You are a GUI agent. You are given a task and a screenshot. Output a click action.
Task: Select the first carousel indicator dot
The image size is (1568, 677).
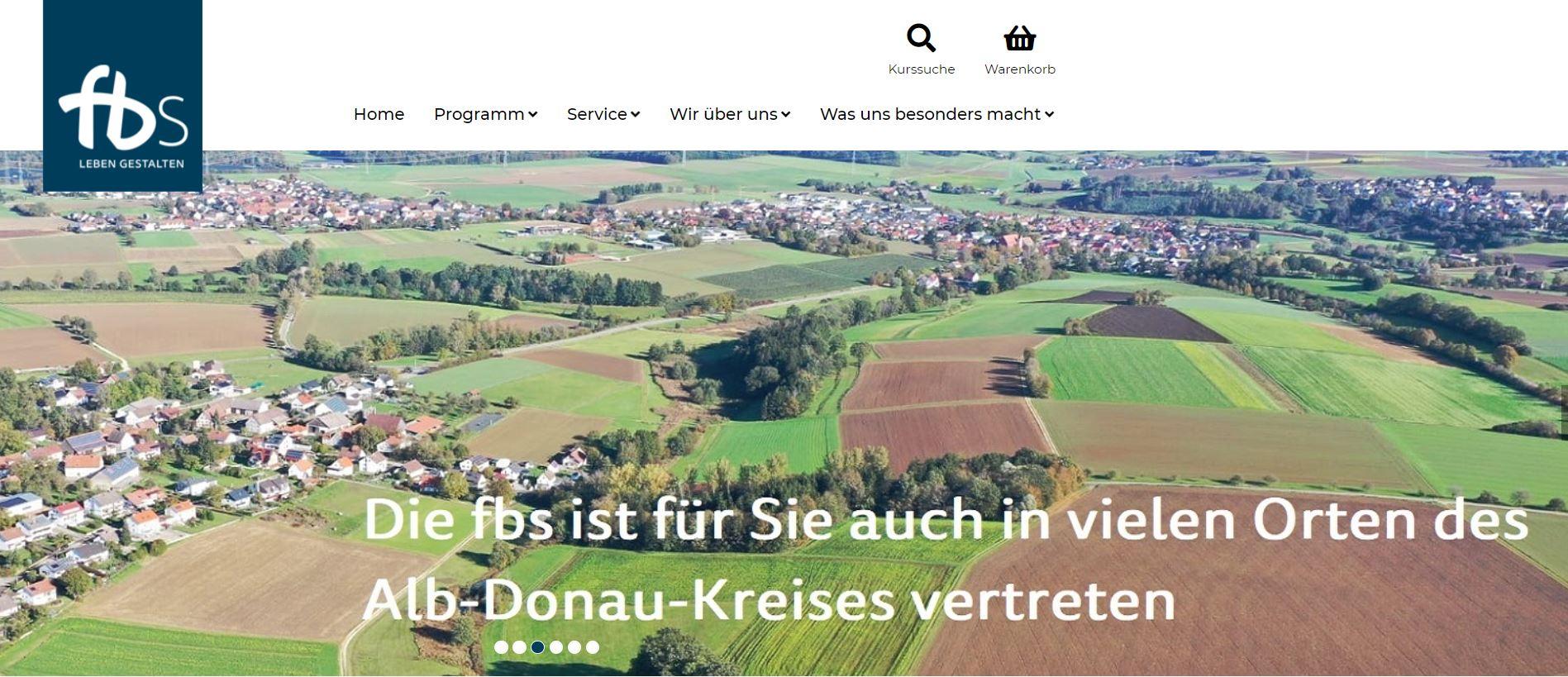click(x=501, y=647)
